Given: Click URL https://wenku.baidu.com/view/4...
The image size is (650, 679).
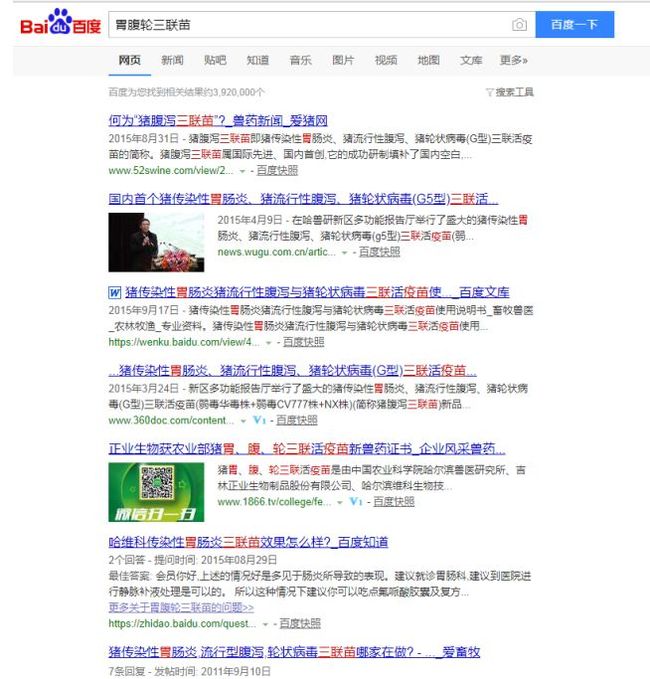Looking at the screenshot, I should coord(184,342).
